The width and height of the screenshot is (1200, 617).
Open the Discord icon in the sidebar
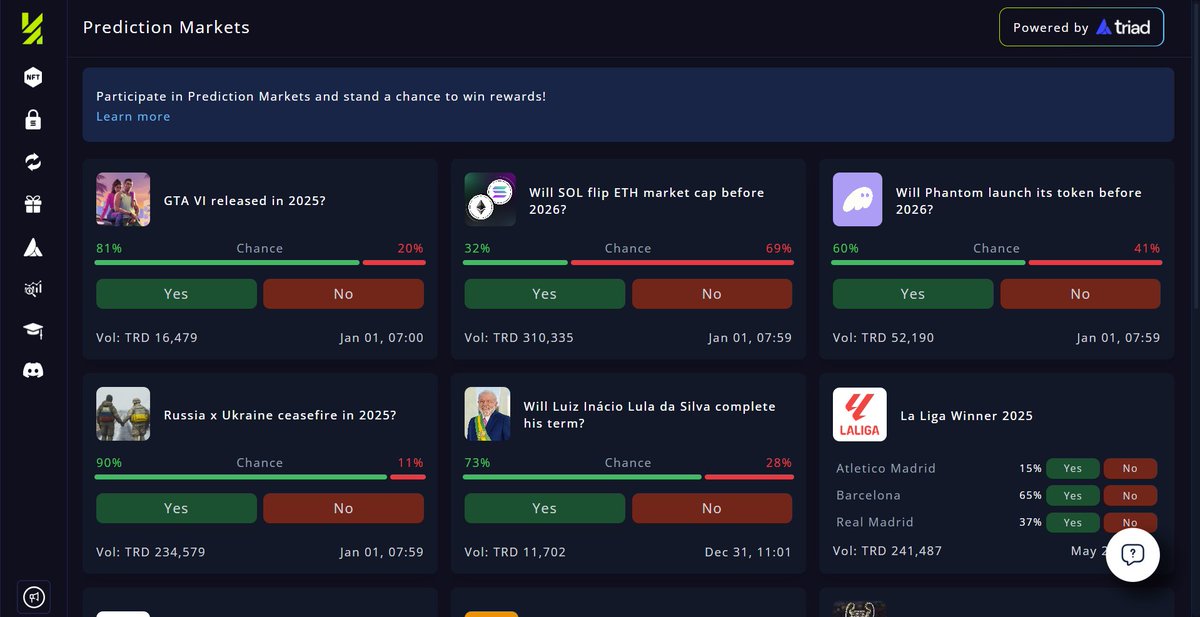click(x=33, y=371)
